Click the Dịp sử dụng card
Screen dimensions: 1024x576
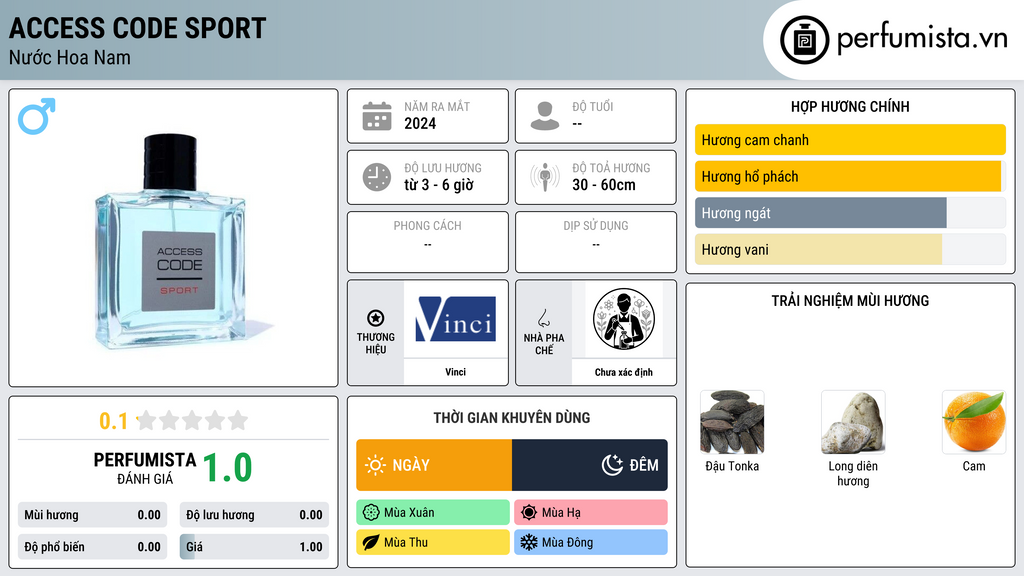[x=596, y=242]
